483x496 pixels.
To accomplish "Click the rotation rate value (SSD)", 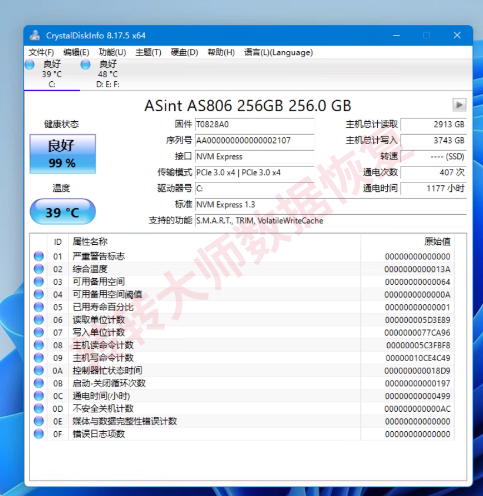I will (433, 157).
